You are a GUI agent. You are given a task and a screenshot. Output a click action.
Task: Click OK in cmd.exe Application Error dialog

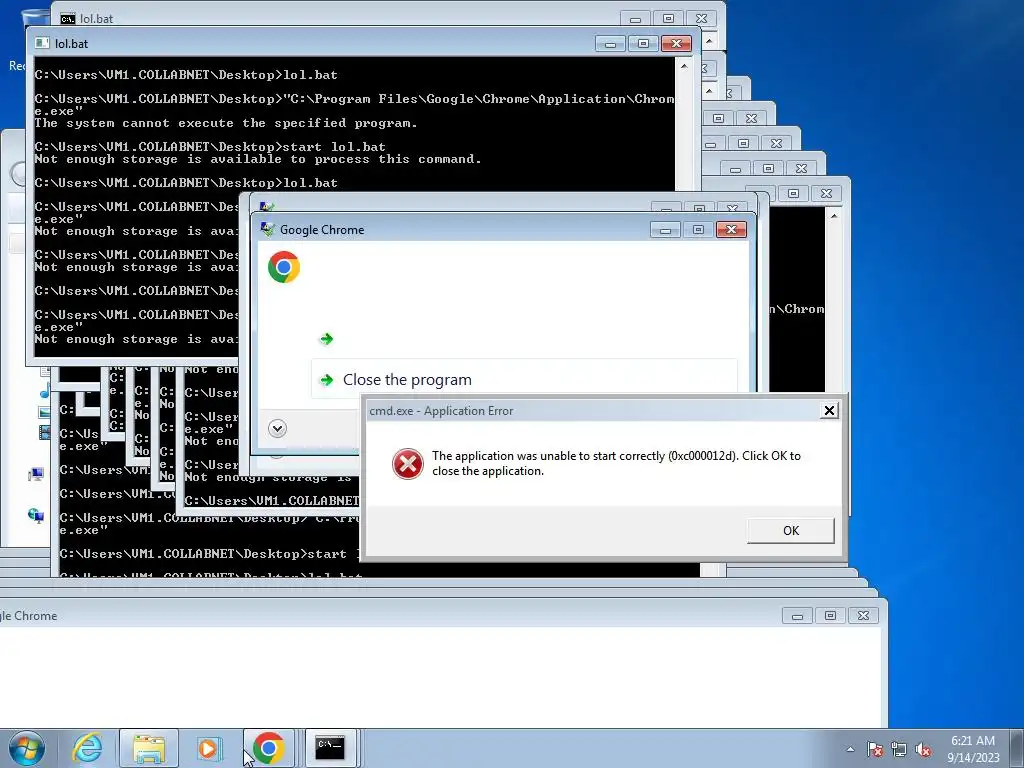point(790,530)
